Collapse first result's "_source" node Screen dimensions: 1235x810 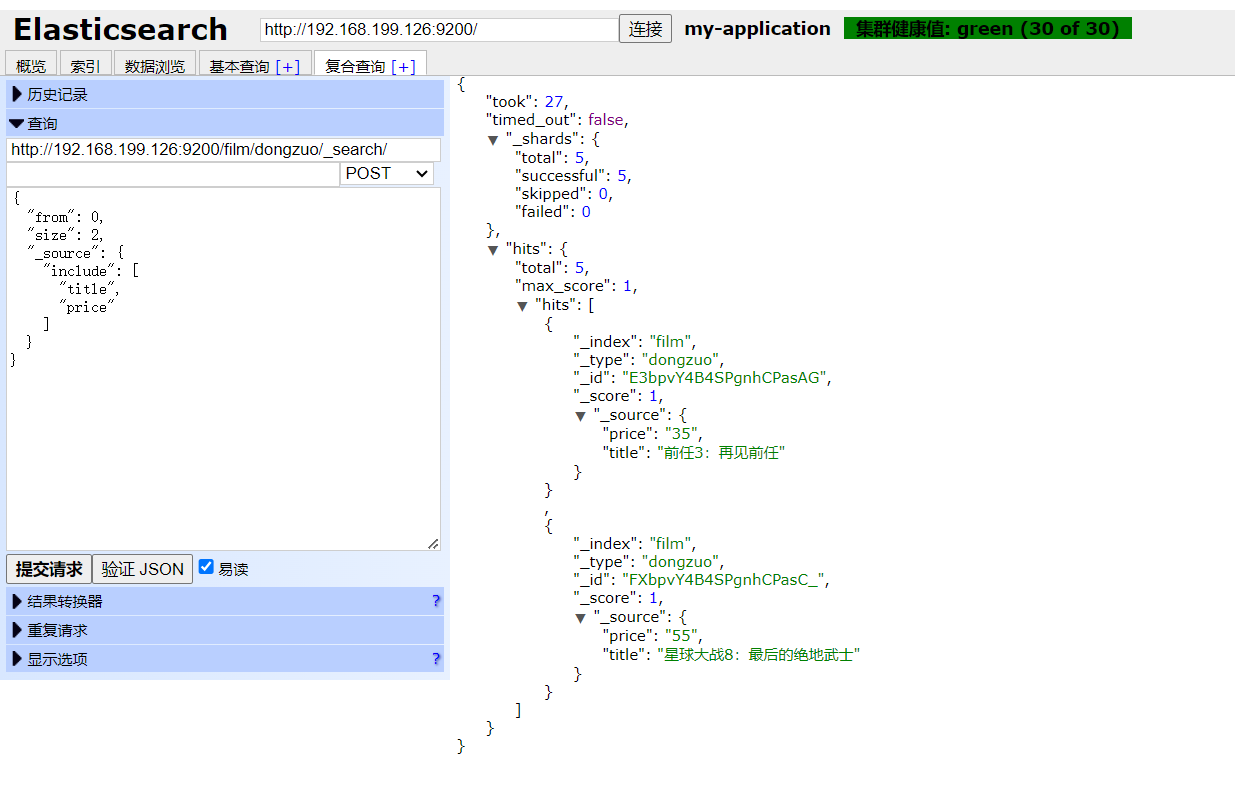(580, 415)
